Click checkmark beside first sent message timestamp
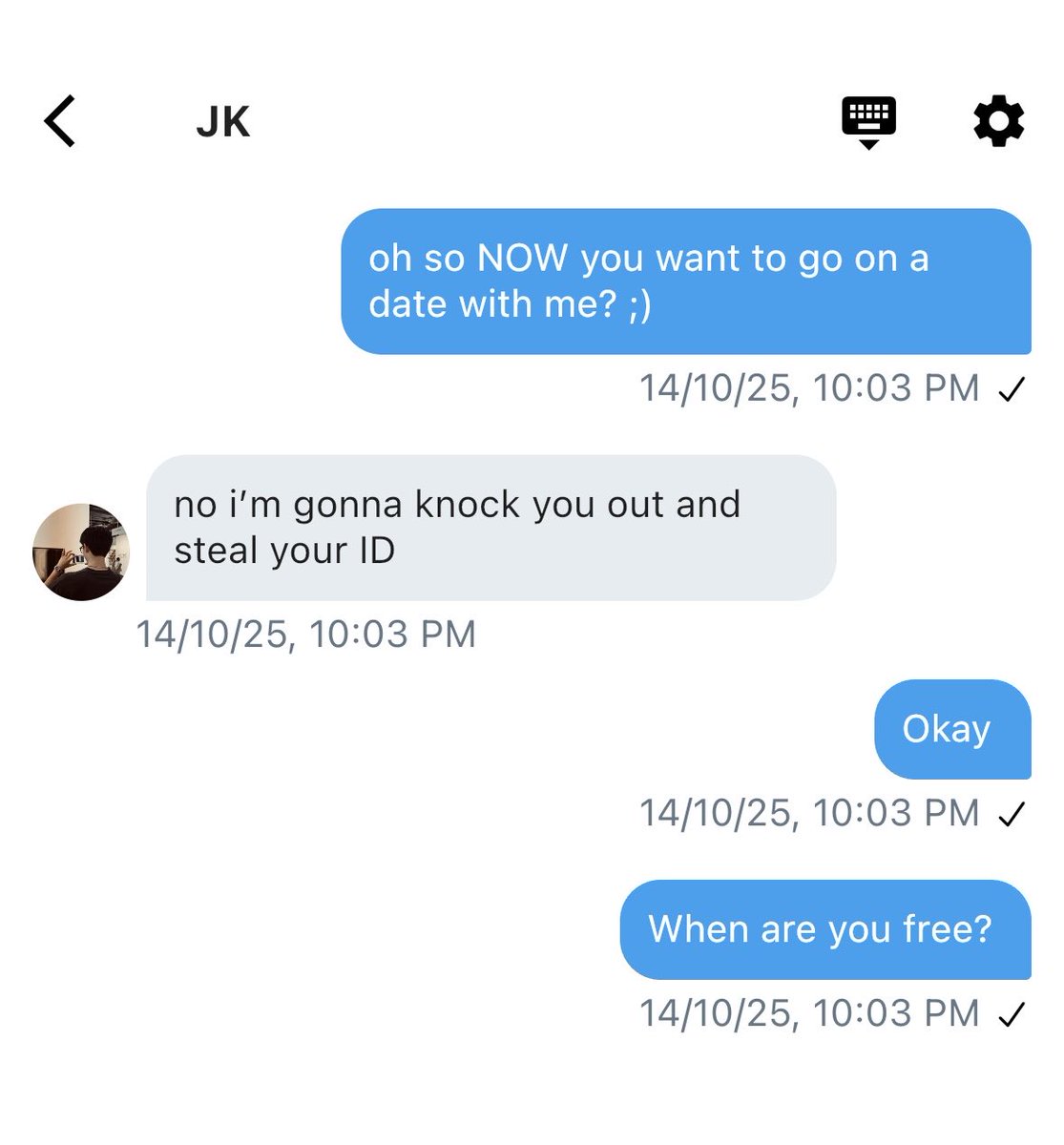This screenshot has width=1064, height=1145. 1011,389
